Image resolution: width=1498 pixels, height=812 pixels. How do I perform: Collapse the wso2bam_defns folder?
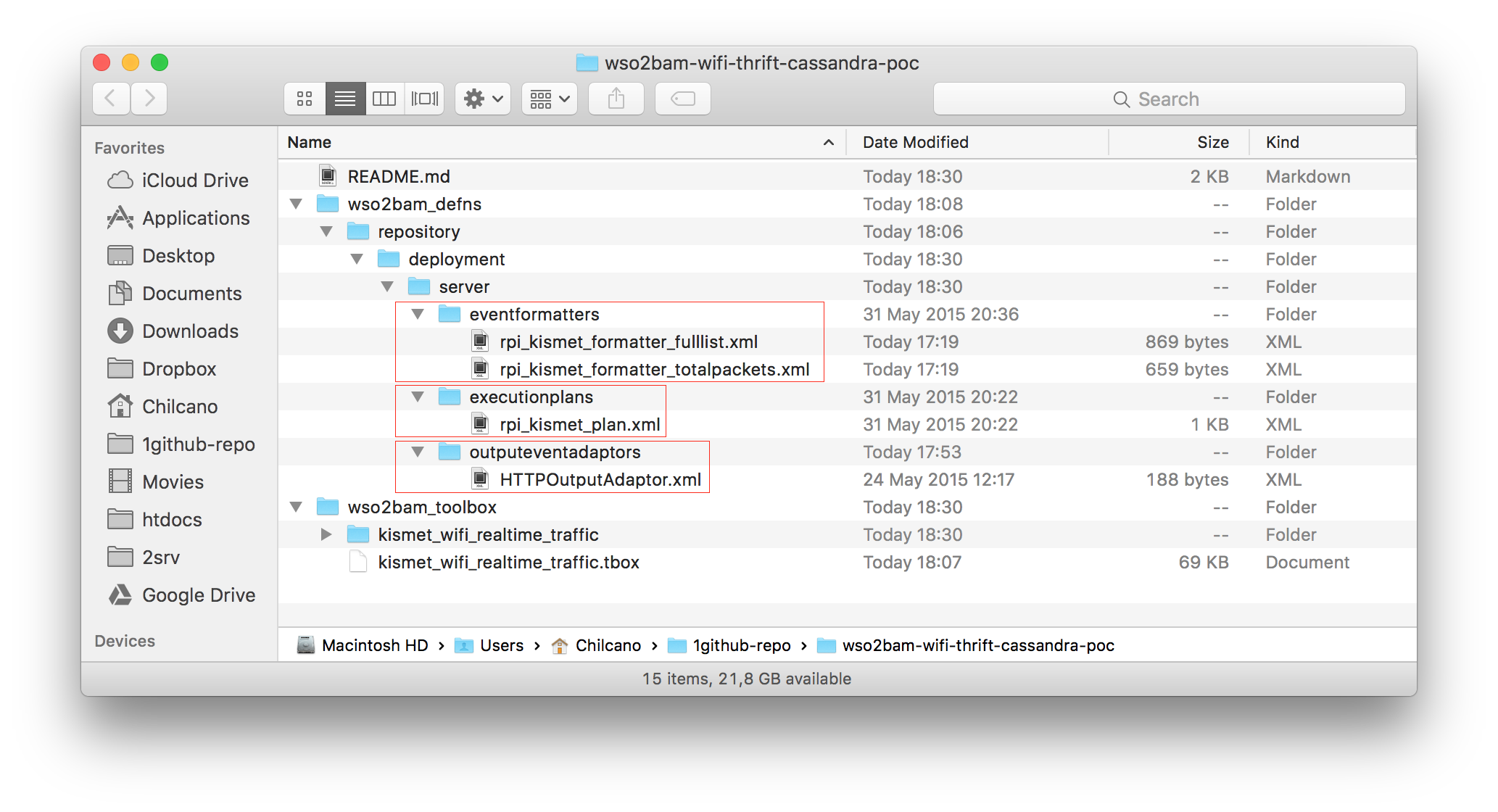click(x=296, y=204)
